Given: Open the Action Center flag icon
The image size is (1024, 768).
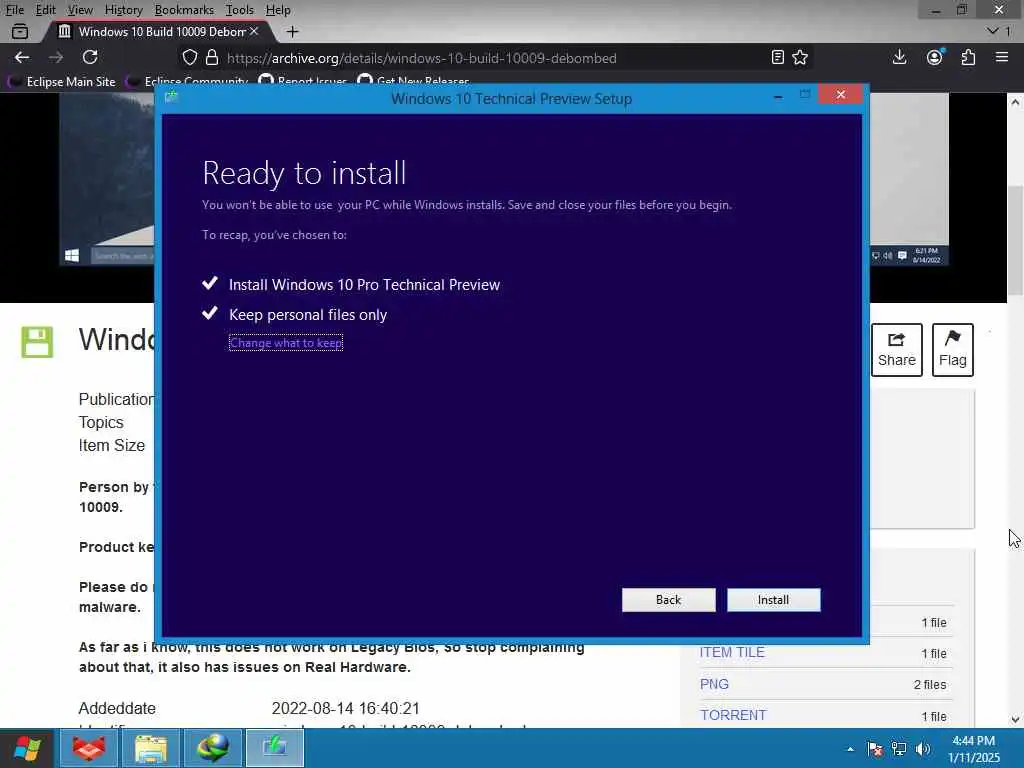Looking at the screenshot, I should click(x=875, y=749).
